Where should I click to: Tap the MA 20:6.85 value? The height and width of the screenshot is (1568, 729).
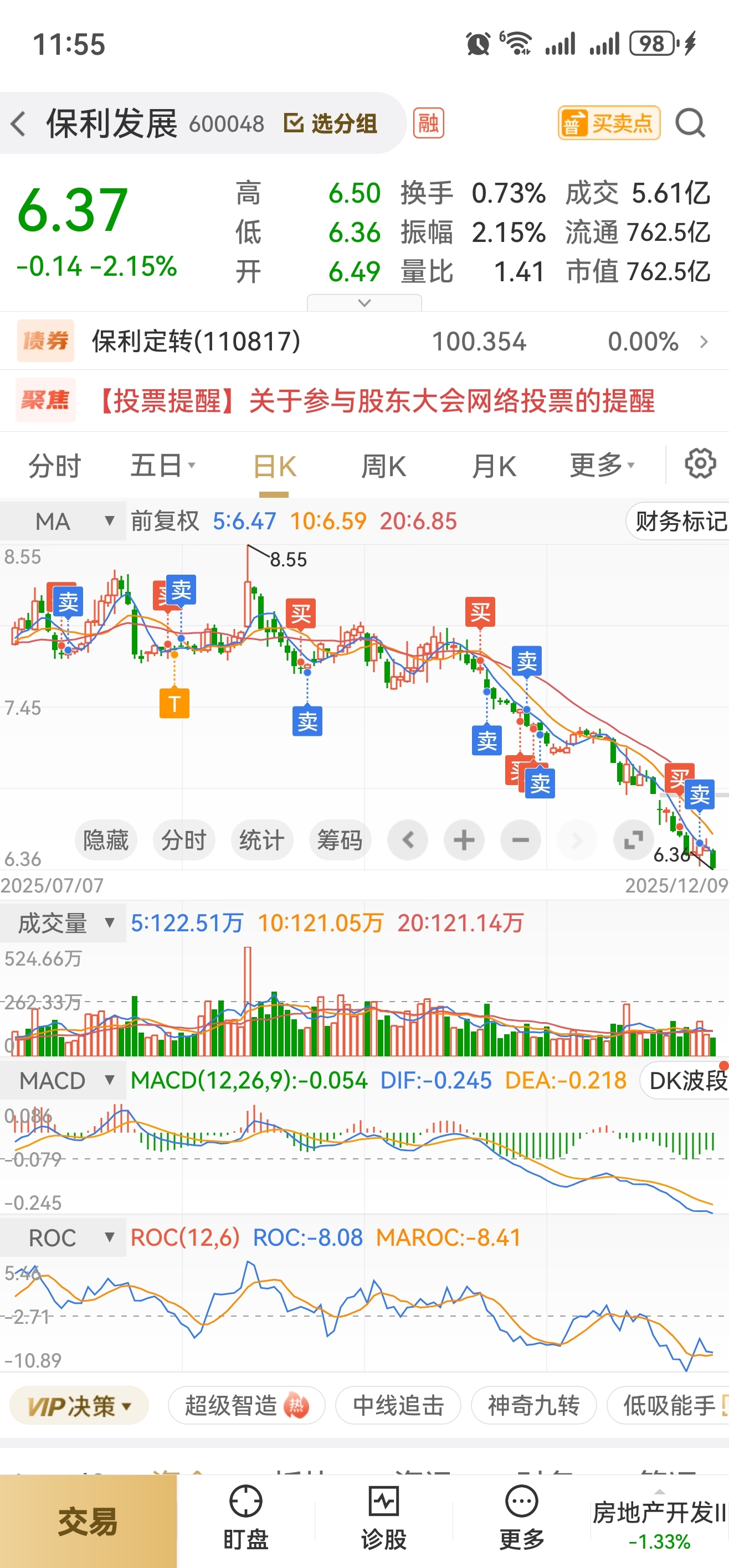tap(418, 521)
